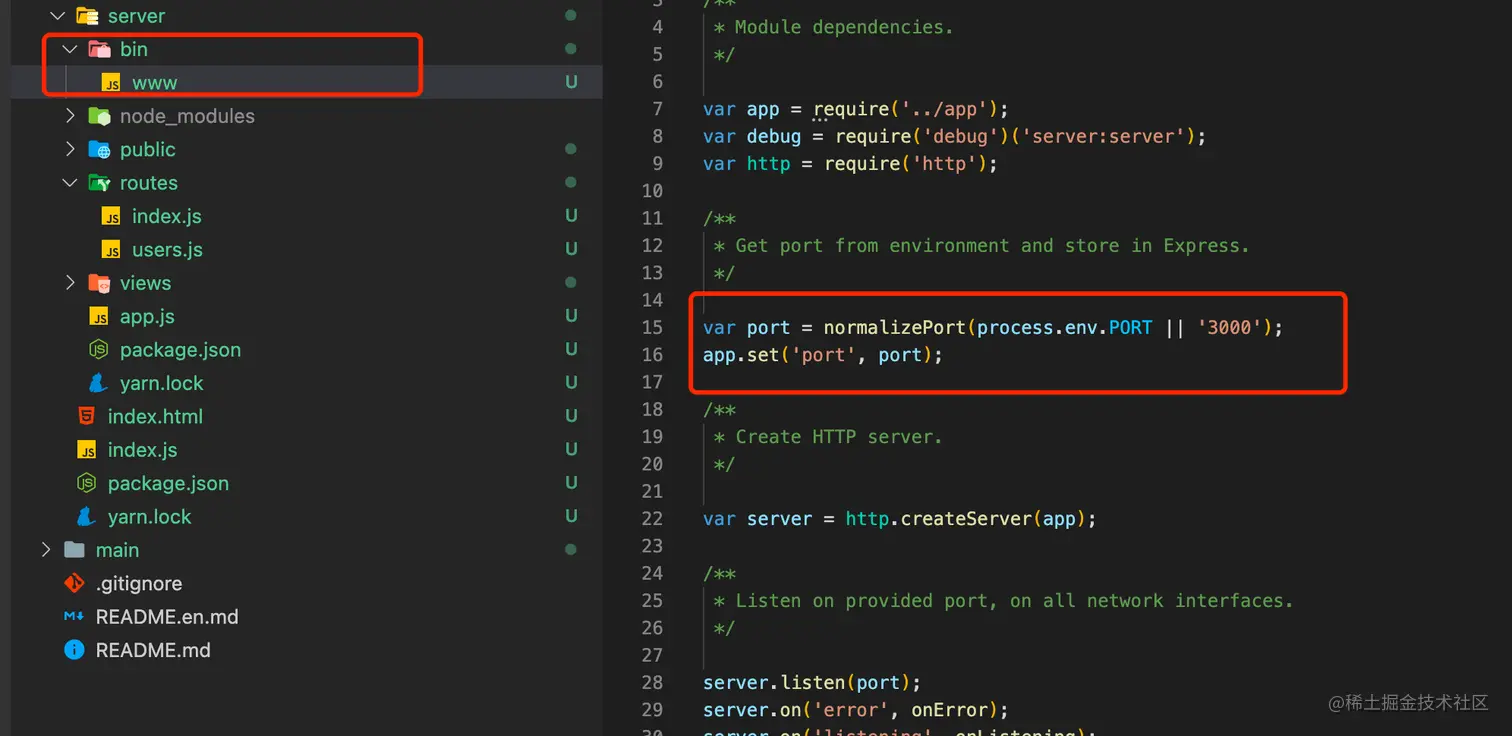The width and height of the screenshot is (1512, 736).
Task: Open app.js file
Action: coord(147,316)
